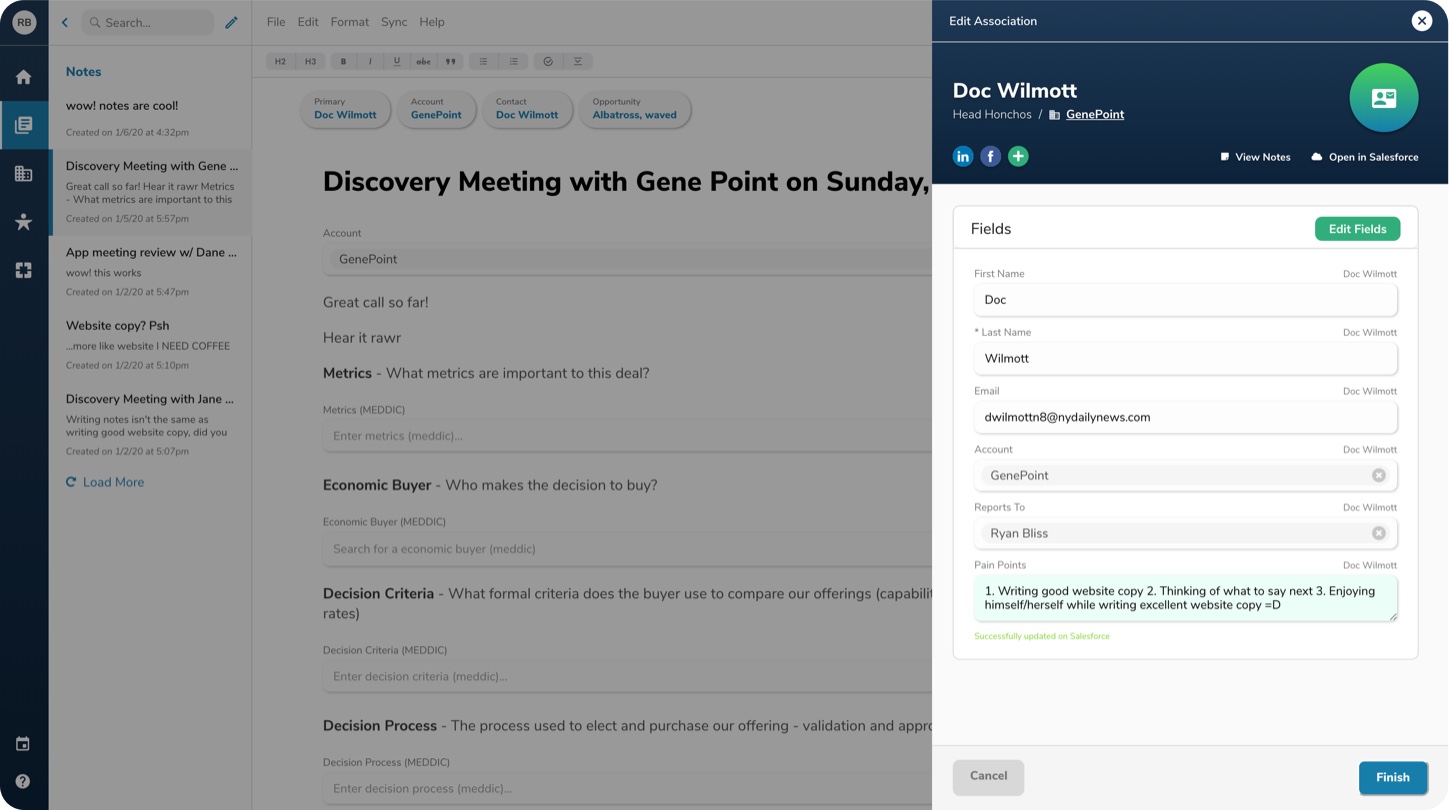Open the help question mark icon
Image resolution: width=1449 pixels, height=810 pixels.
coord(23,781)
